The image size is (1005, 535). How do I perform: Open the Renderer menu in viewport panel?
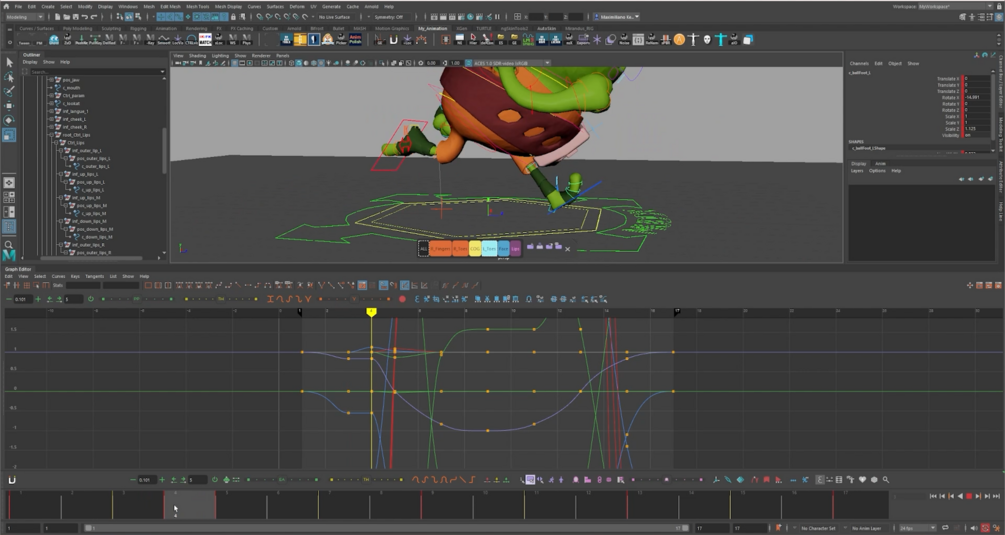[x=261, y=56]
